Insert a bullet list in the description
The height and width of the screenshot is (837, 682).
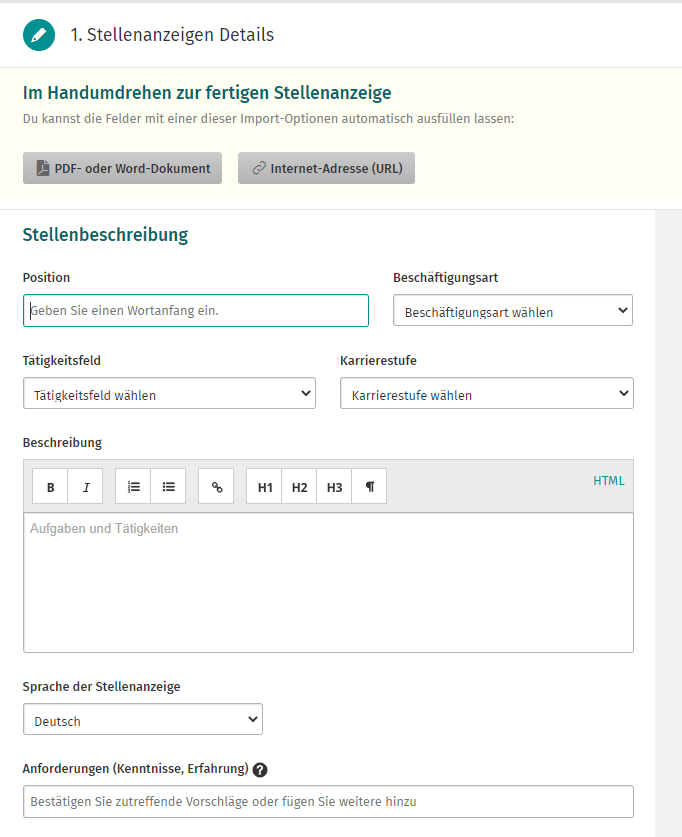click(168, 486)
